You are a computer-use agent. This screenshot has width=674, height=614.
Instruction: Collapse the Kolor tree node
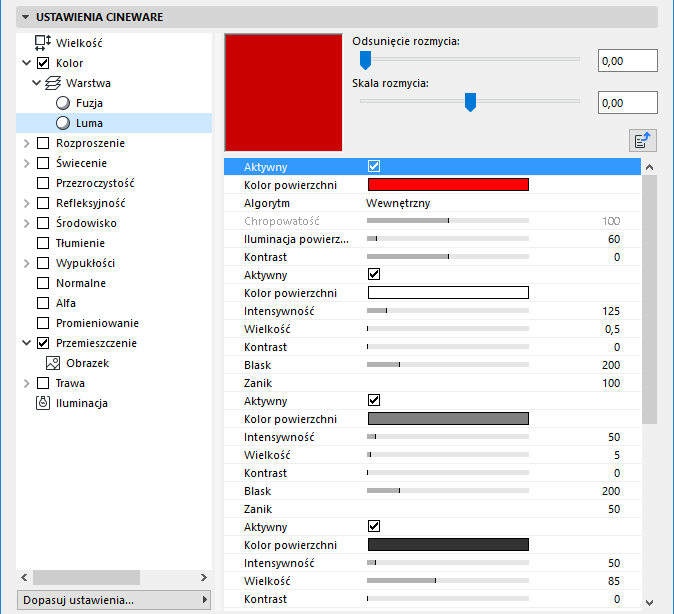27,63
